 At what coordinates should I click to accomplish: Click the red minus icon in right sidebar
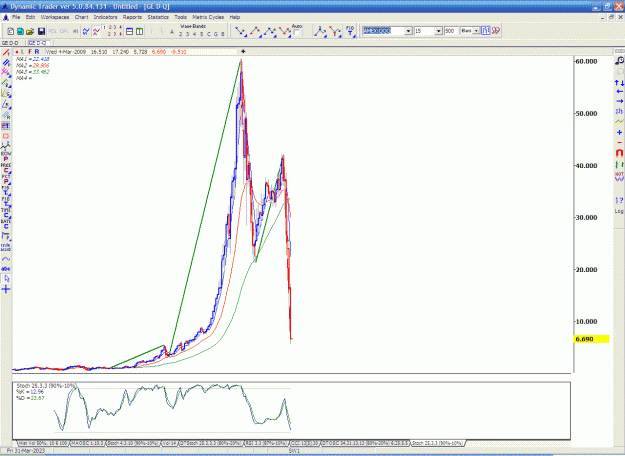click(619, 142)
